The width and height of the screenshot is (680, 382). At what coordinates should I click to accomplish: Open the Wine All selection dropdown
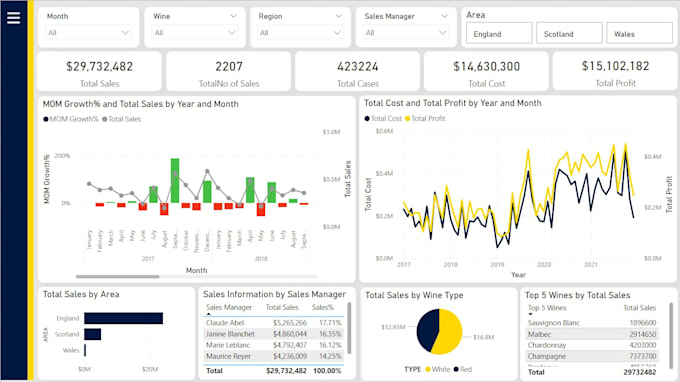tap(194, 33)
